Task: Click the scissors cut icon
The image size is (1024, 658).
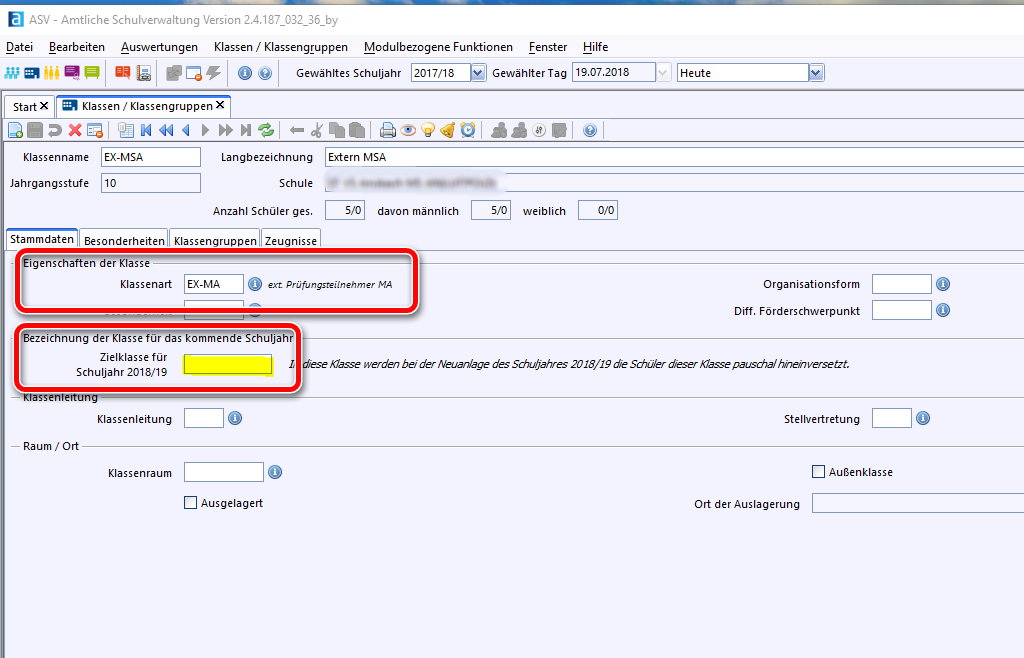Action: click(317, 130)
